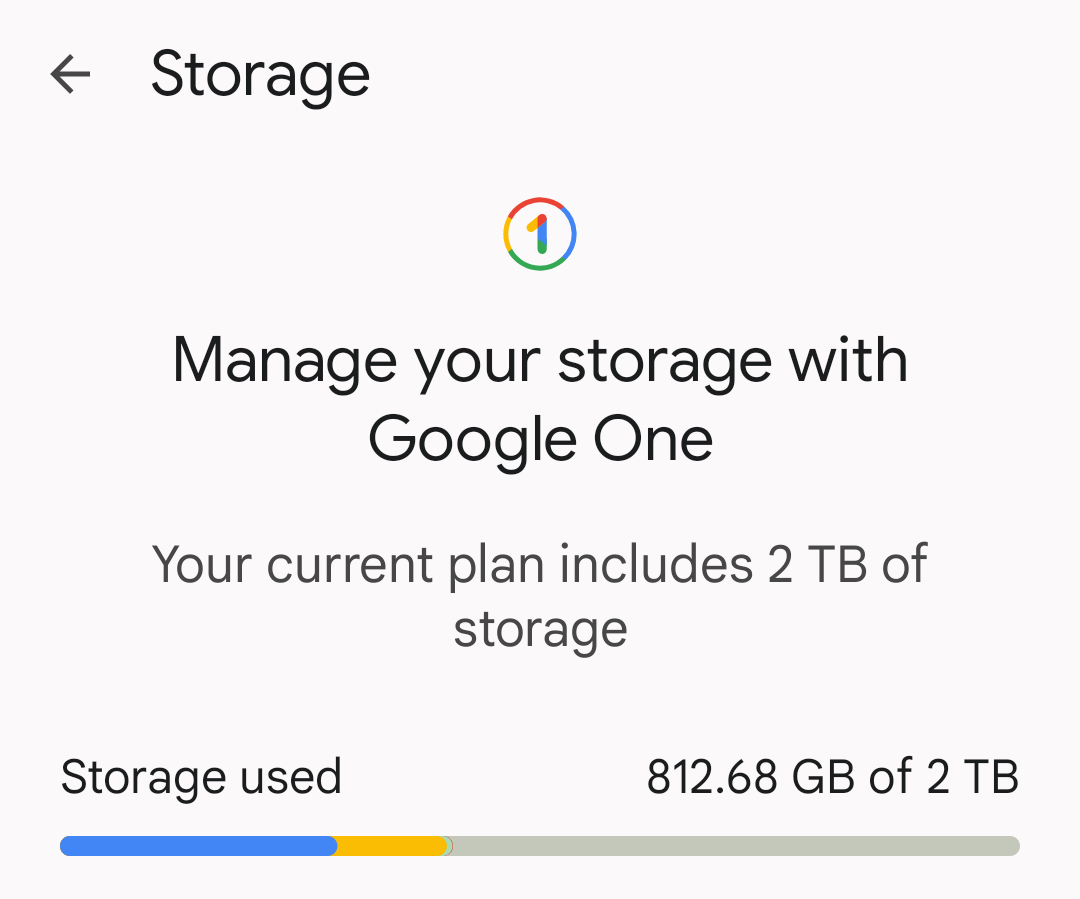Click the small green sliver on storage bar
Screen dimensions: 1080x899
point(449,846)
